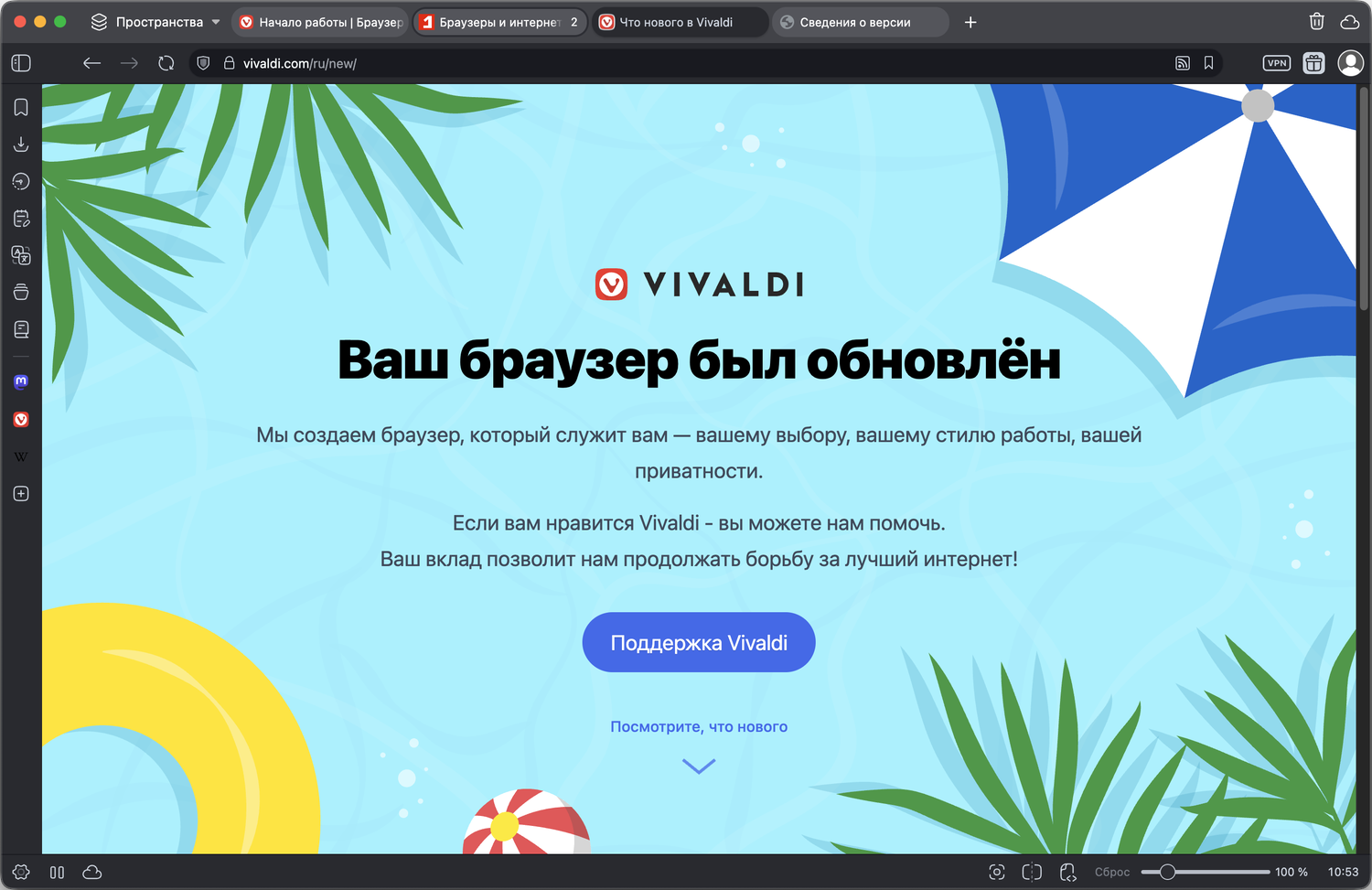This screenshot has height=890, width=1372.
Task: Open the RSS feed icon in address bar
Action: (x=1183, y=63)
